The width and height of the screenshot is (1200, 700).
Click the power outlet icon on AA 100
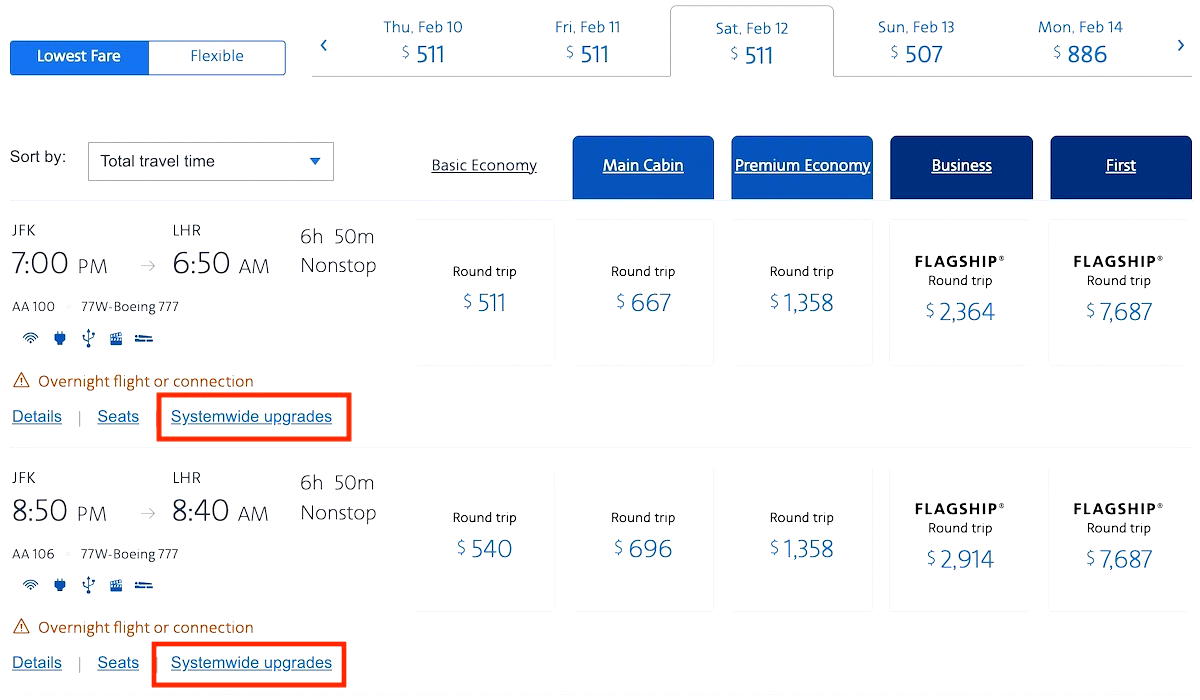tap(59, 338)
